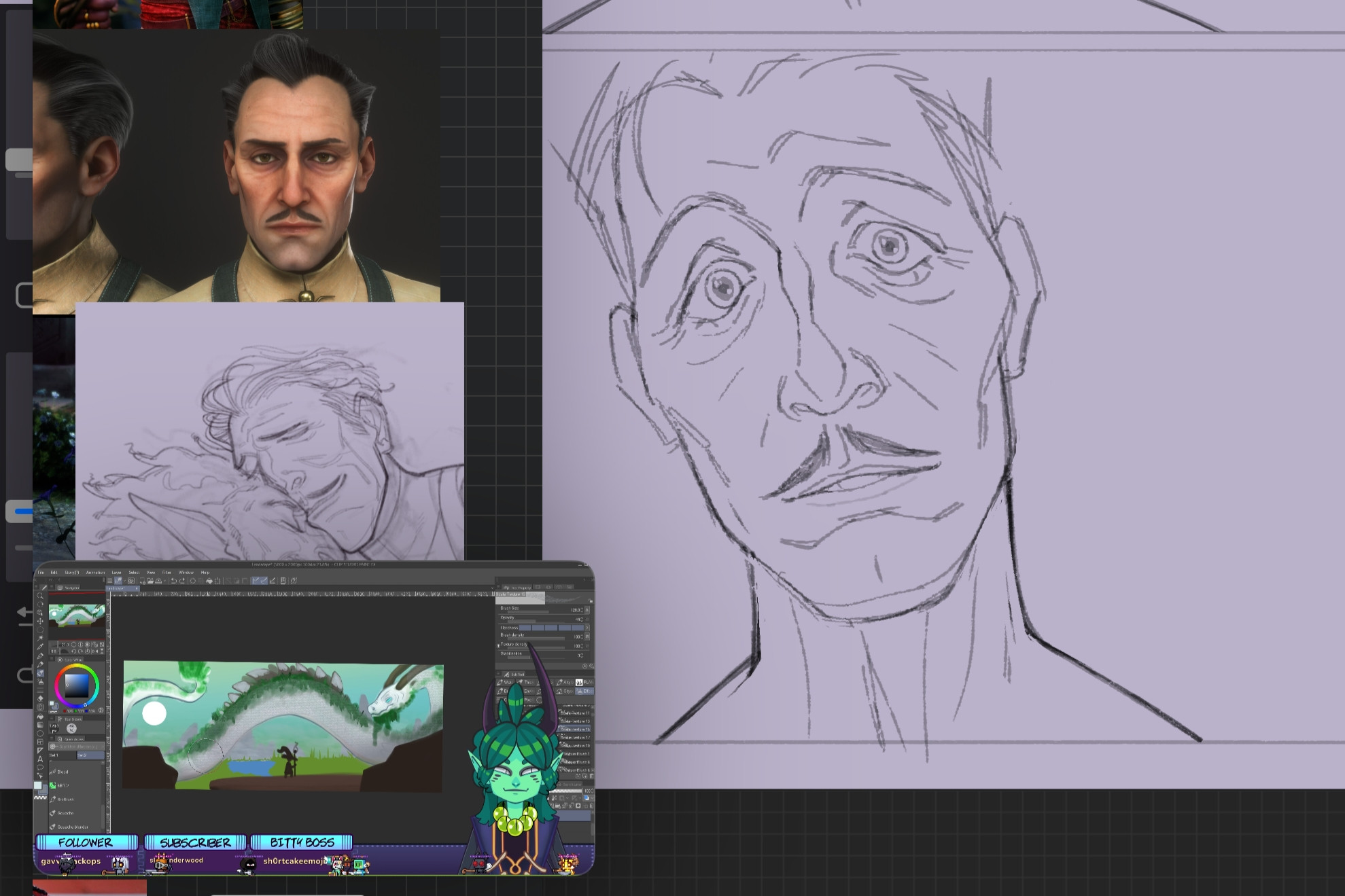Click the Save icon in command bar
The image size is (1345, 896).
[158, 581]
